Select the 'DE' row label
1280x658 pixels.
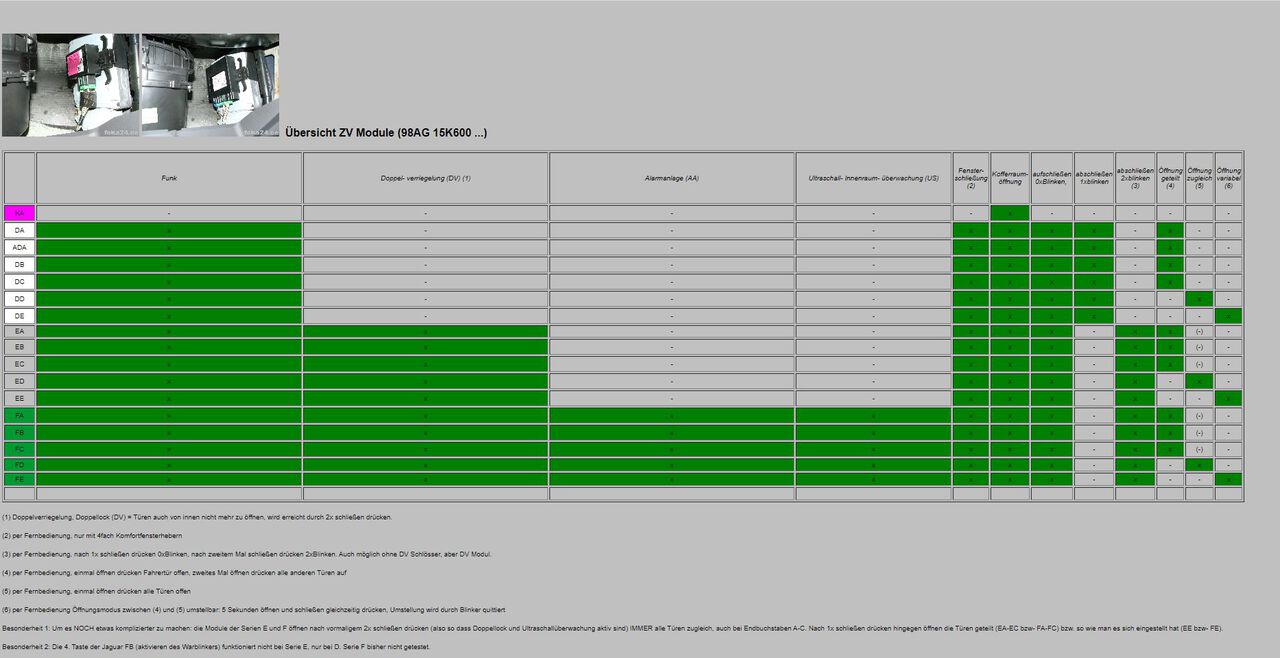[x=20, y=315]
